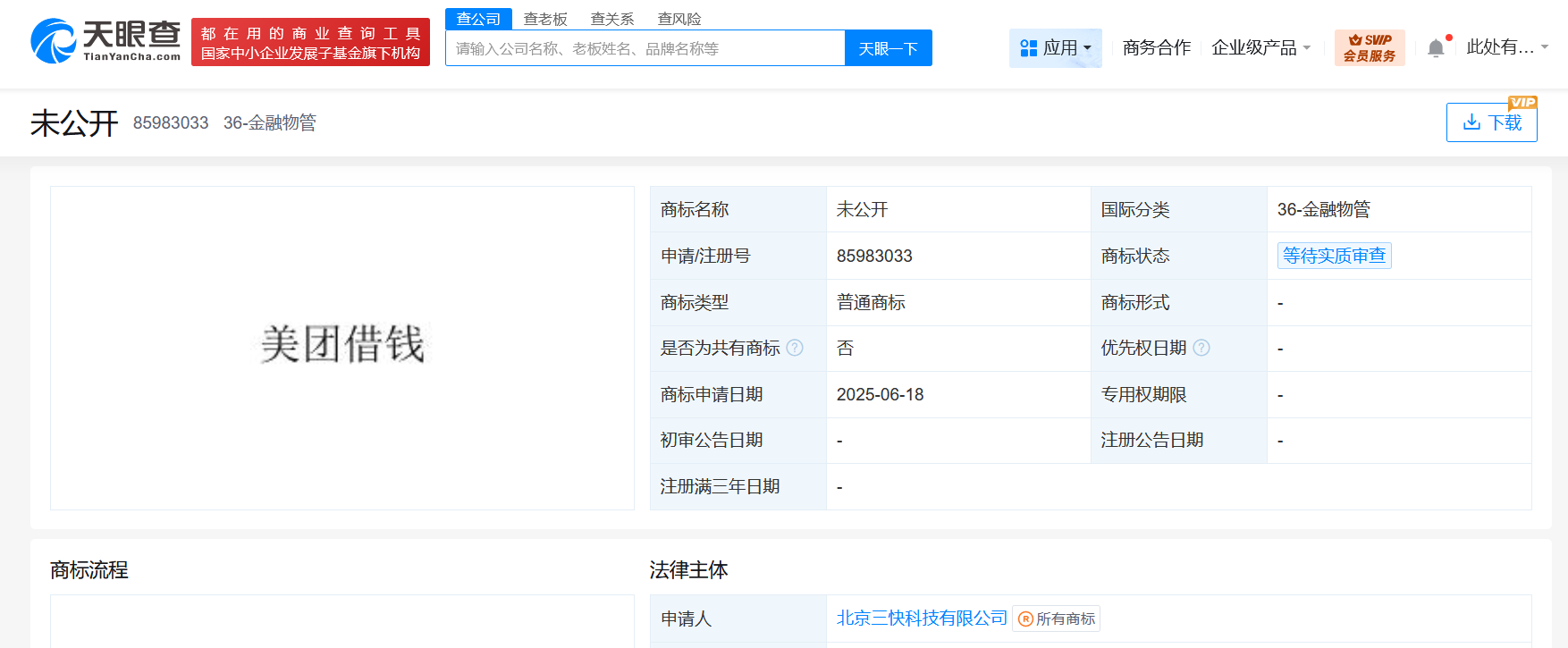
Task: Click the red government fund banner
Action: [310, 43]
